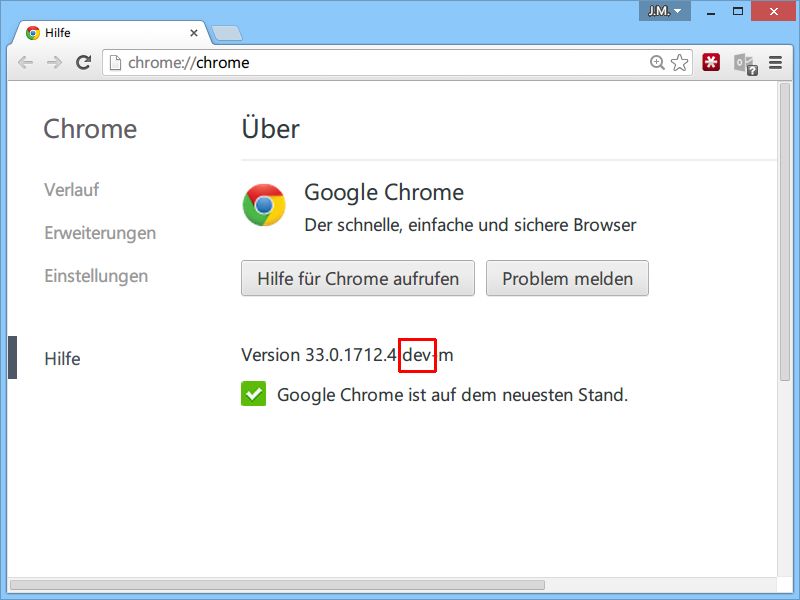Open Verlauf in the sidebar
The image size is (800, 600).
pos(71,190)
